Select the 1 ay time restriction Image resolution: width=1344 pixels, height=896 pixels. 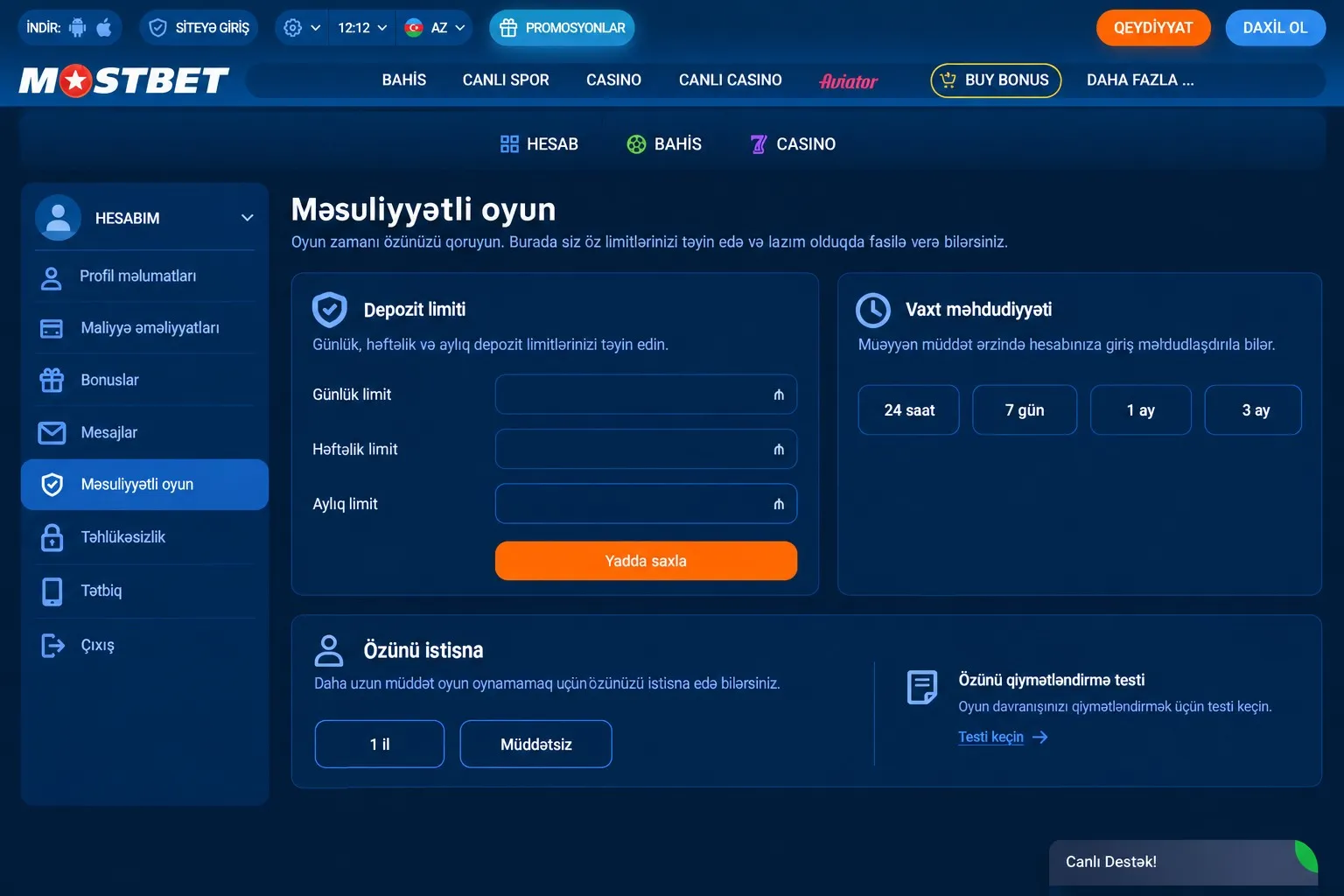1141,410
